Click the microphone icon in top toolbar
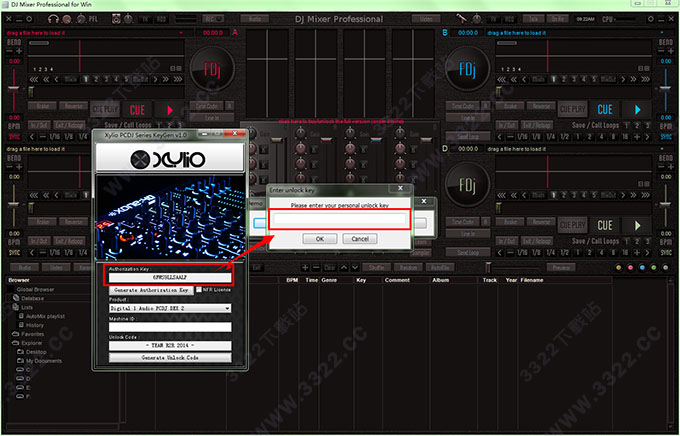680x436 pixels. [461, 19]
